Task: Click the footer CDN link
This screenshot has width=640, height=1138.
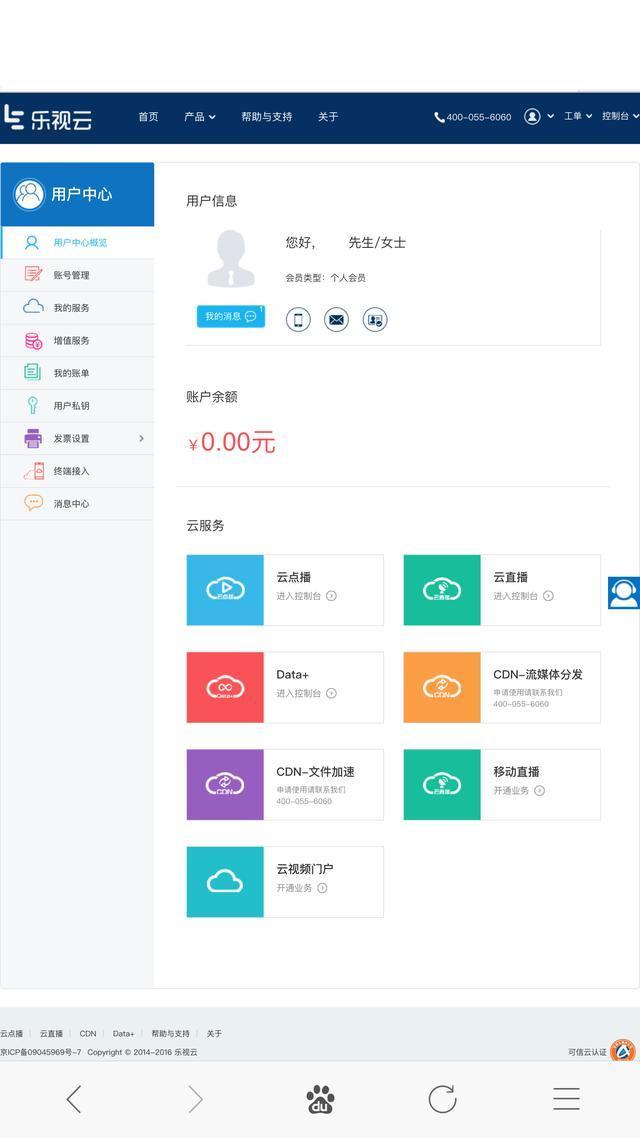Action: [x=88, y=1033]
